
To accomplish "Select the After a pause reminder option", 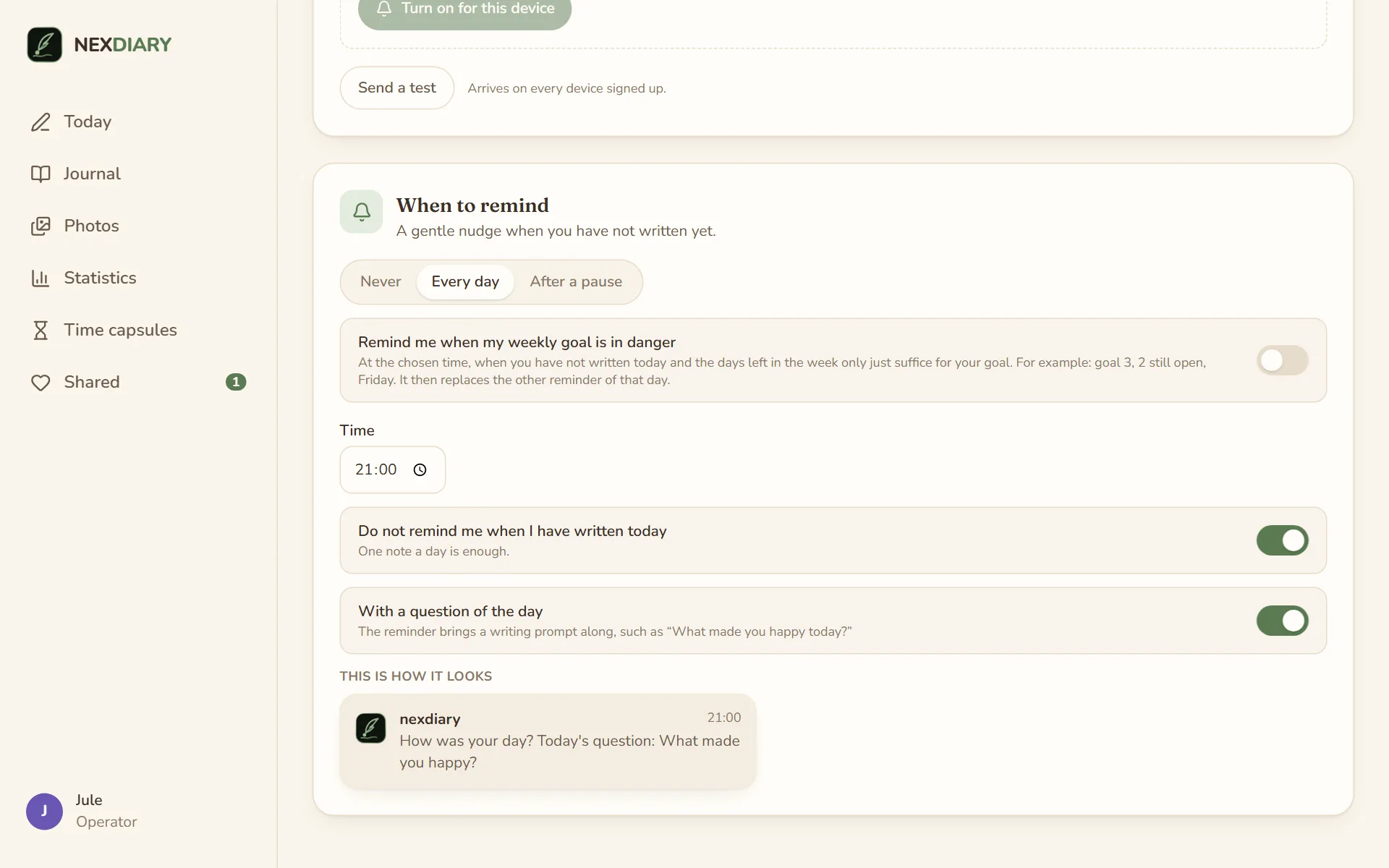I will click(x=576, y=282).
